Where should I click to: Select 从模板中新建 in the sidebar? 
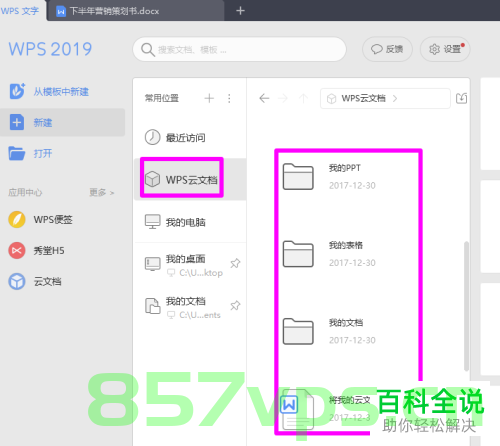62,92
